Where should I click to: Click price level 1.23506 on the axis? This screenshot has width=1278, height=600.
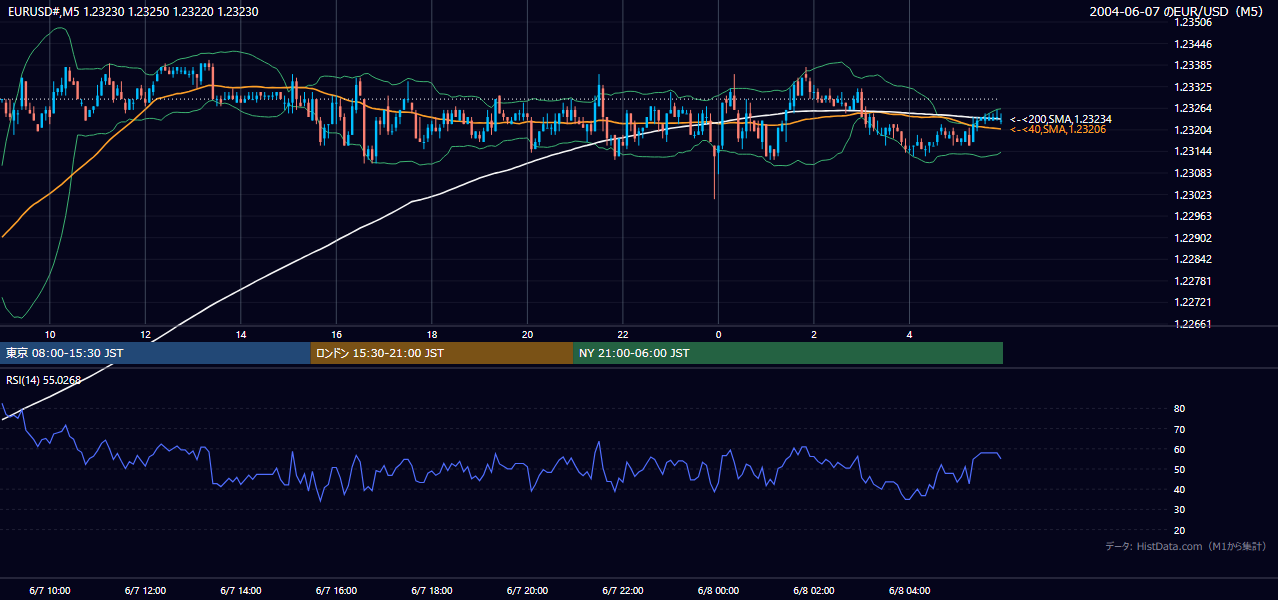1192,22
